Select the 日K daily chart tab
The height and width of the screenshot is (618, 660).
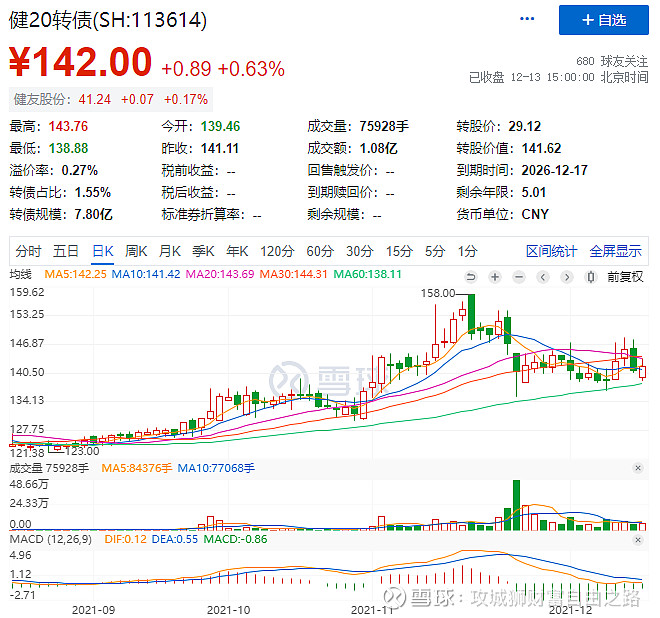pyautogui.click(x=103, y=251)
